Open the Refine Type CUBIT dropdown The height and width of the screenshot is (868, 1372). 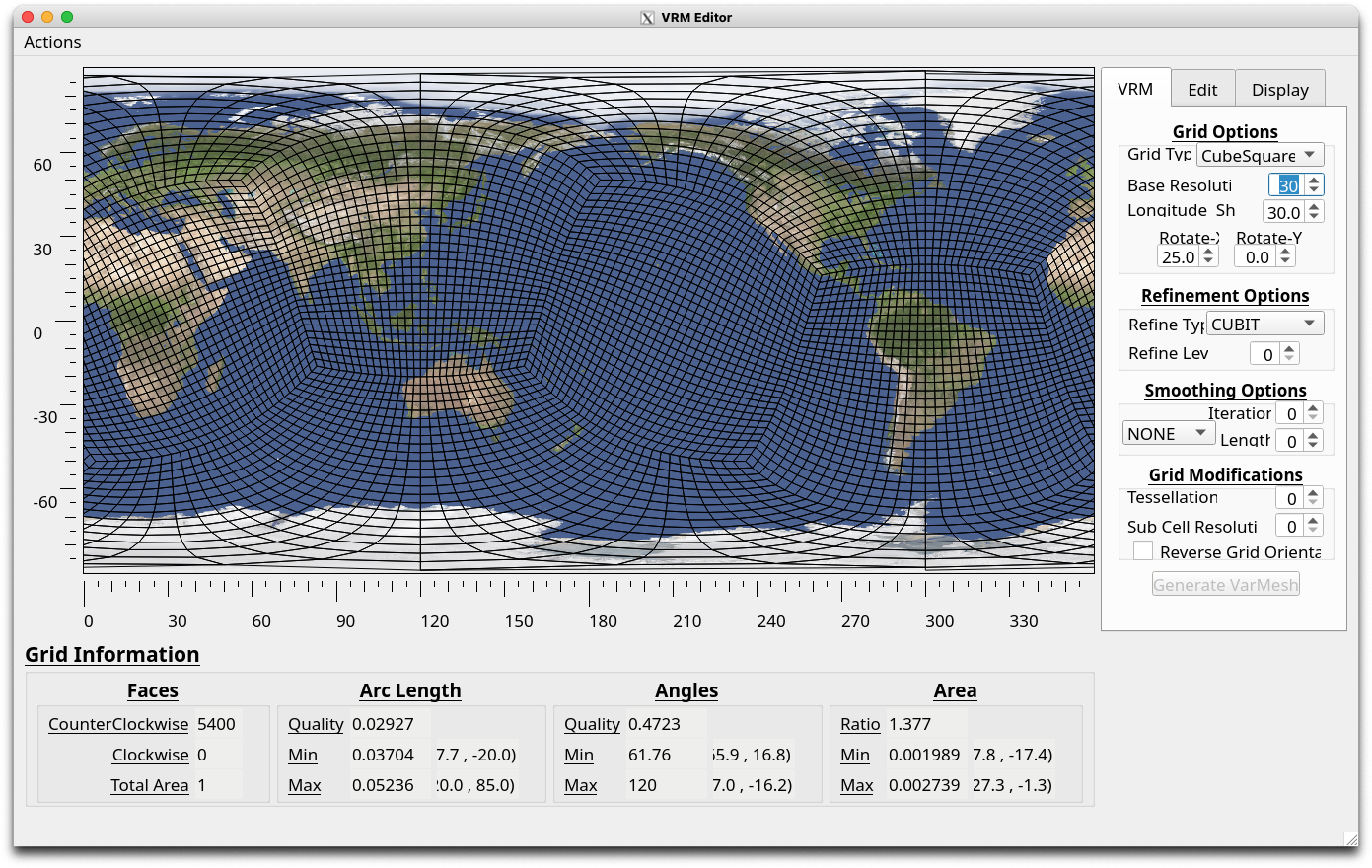click(x=1264, y=324)
